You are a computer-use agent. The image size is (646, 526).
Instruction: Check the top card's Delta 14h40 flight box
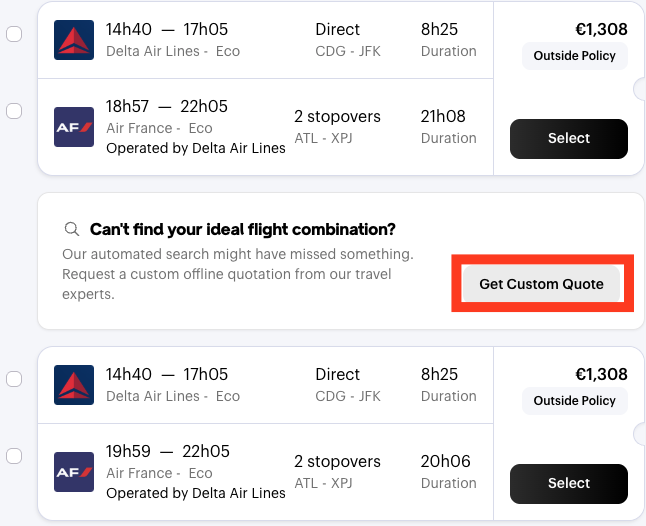click(x=14, y=34)
